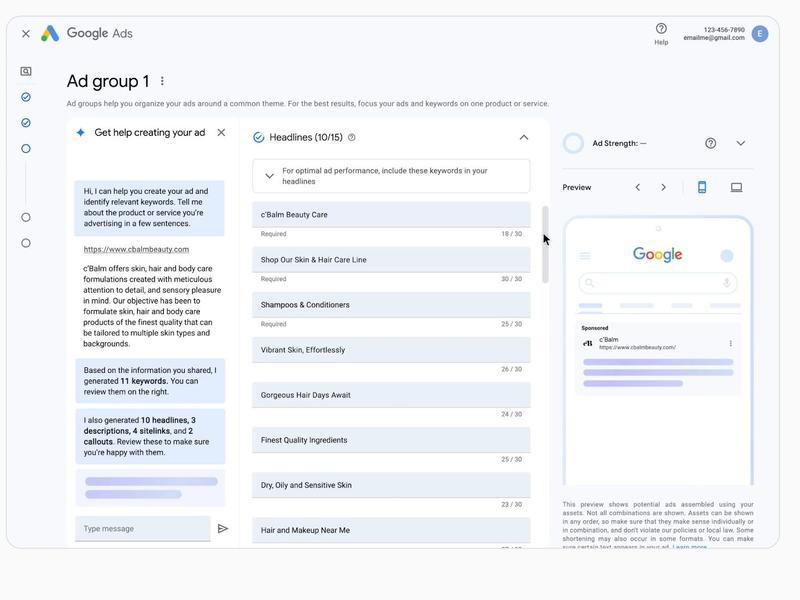Open Ad Strength help icon

pyautogui.click(x=711, y=143)
